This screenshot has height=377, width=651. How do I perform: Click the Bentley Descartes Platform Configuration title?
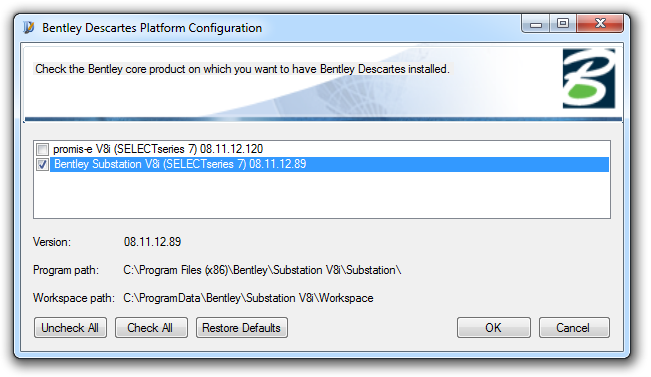152,28
